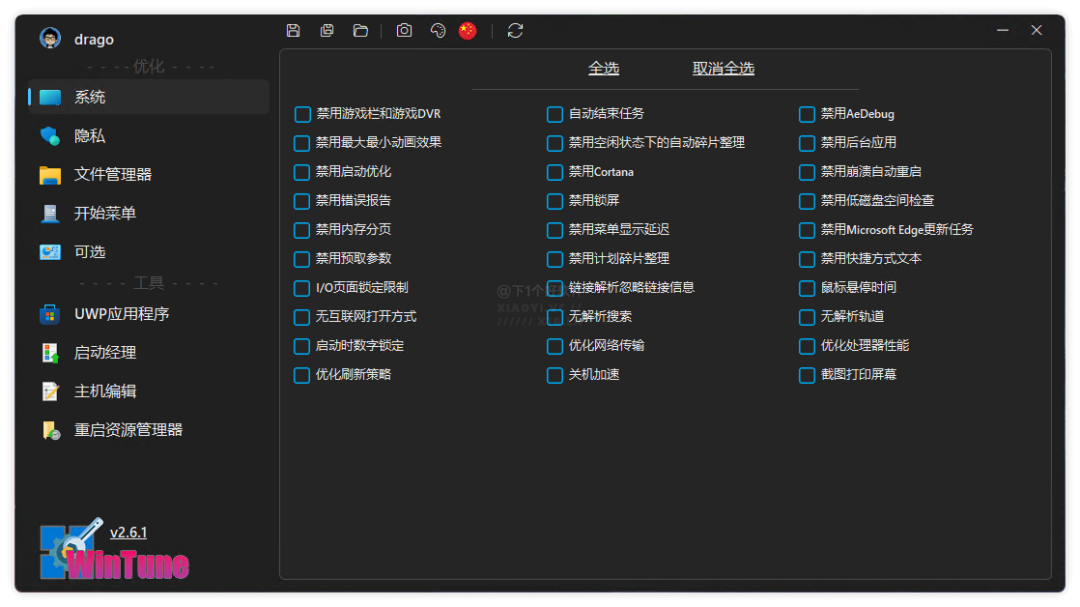Minimize the WinTune window
Viewport: 1080px width, 607px height.
tap(1003, 30)
